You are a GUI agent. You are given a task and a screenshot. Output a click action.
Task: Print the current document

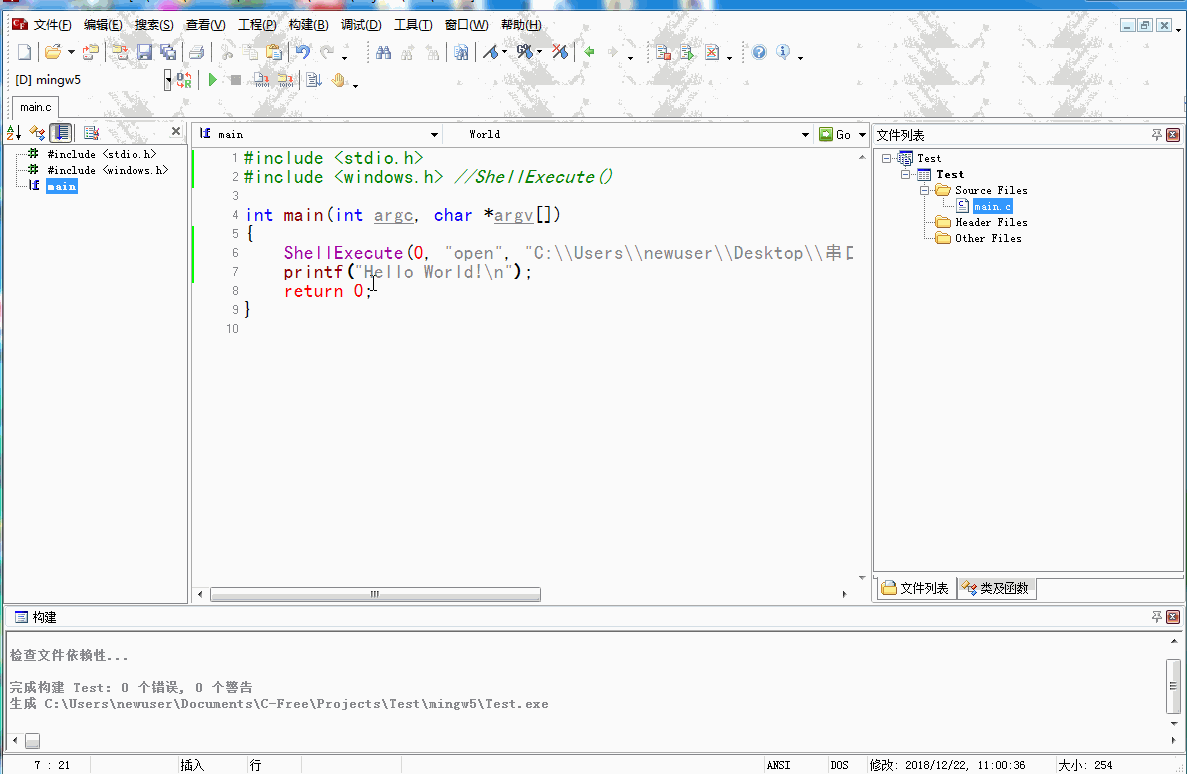196,52
